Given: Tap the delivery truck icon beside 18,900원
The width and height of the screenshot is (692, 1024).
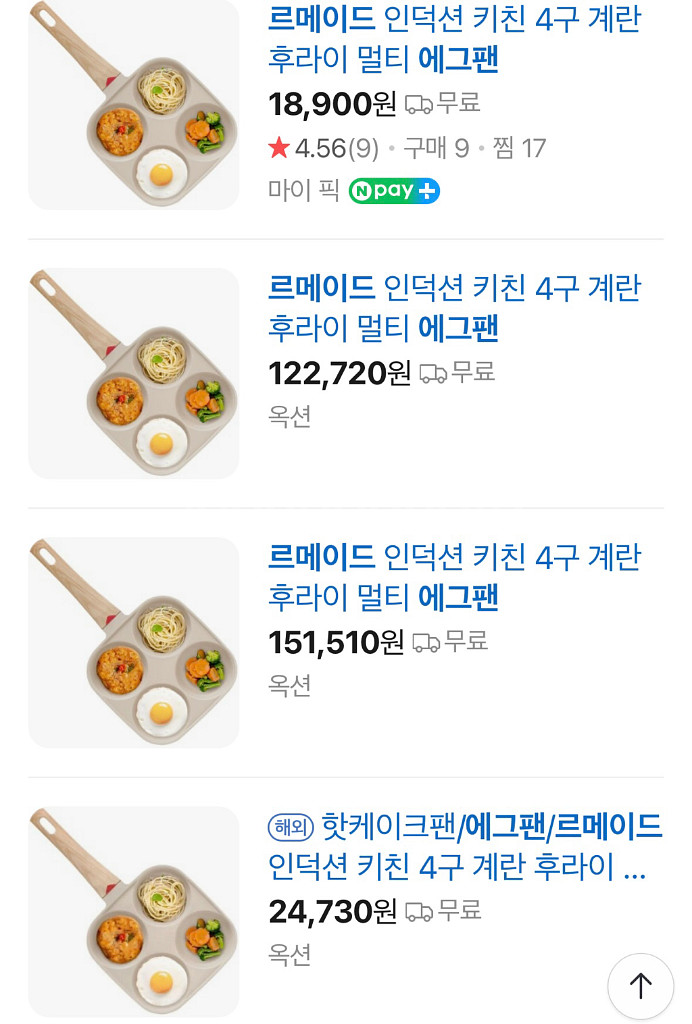Looking at the screenshot, I should pos(419,104).
